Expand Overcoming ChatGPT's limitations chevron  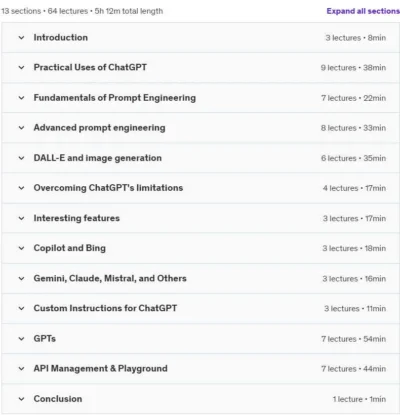point(21,188)
